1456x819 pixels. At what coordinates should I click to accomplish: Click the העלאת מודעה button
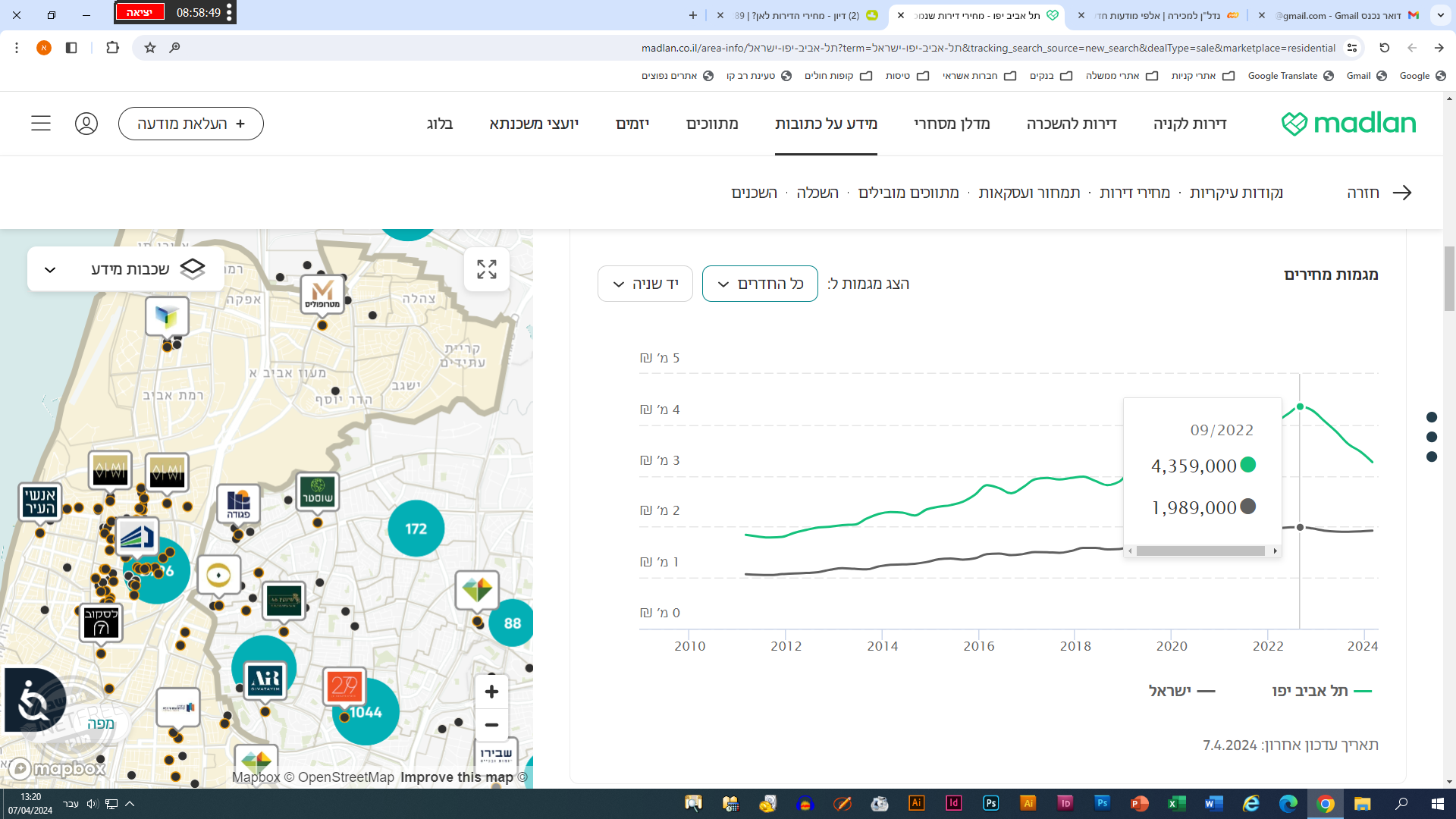click(x=191, y=124)
